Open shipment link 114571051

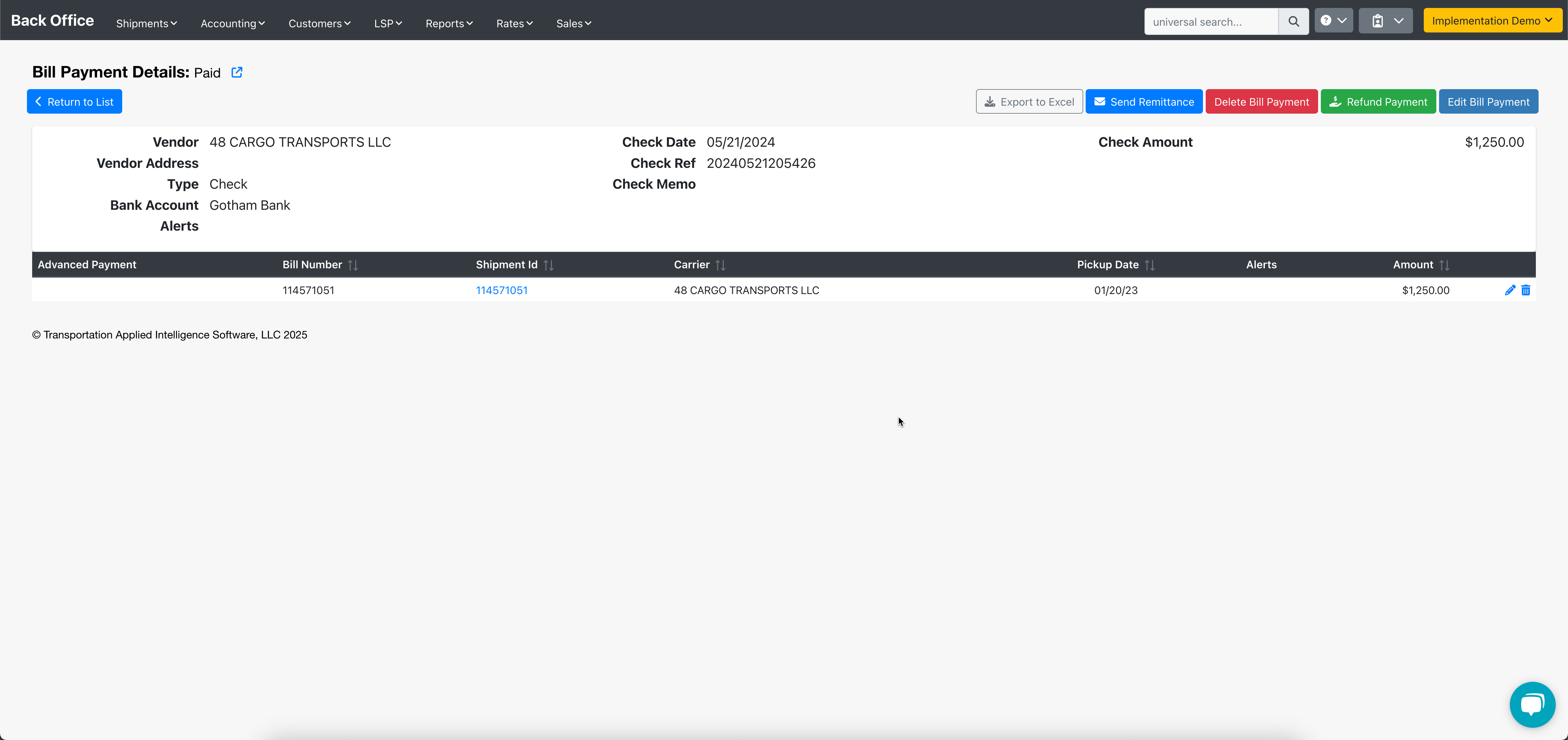pyautogui.click(x=502, y=290)
